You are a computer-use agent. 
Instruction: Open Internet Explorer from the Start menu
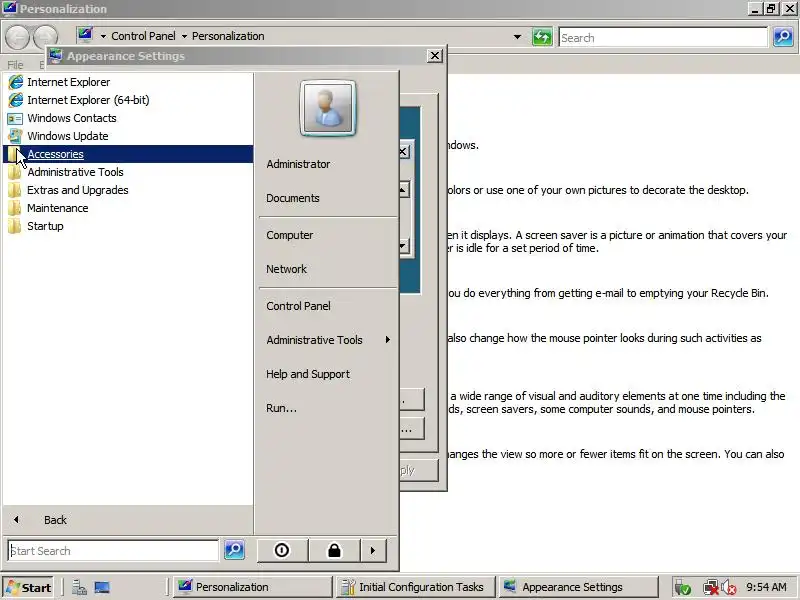coord(128,82)
